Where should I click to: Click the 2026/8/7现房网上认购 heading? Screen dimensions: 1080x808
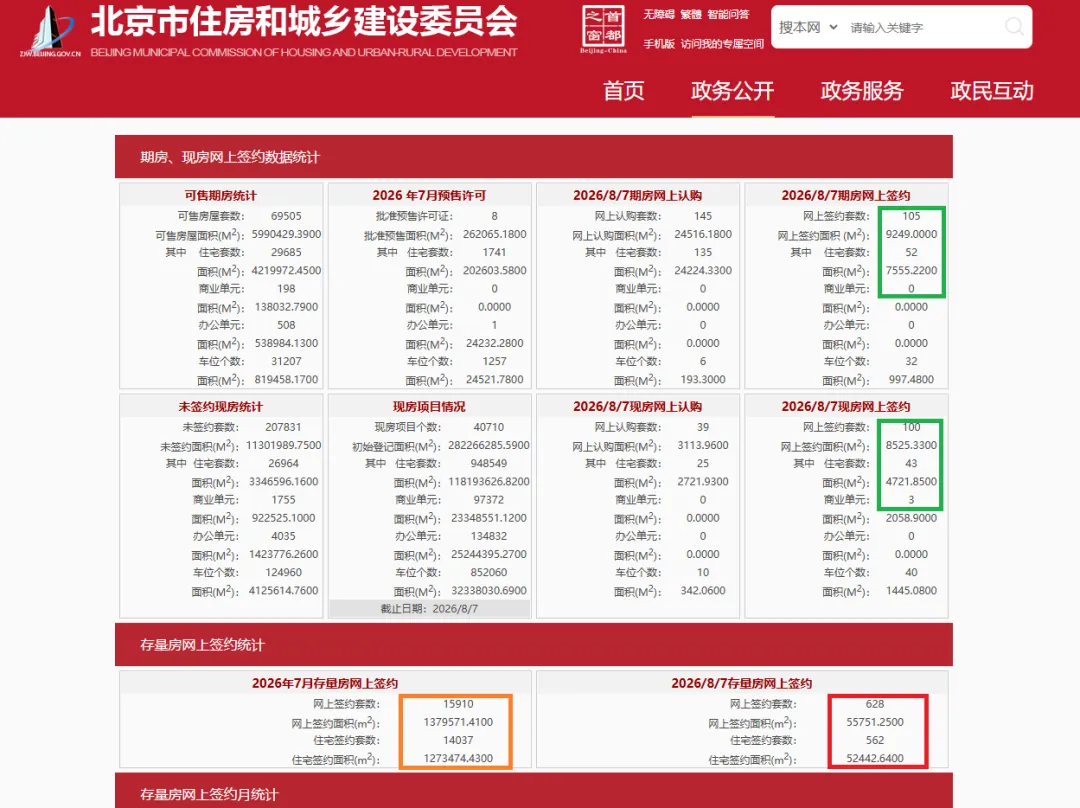(637, 406)
